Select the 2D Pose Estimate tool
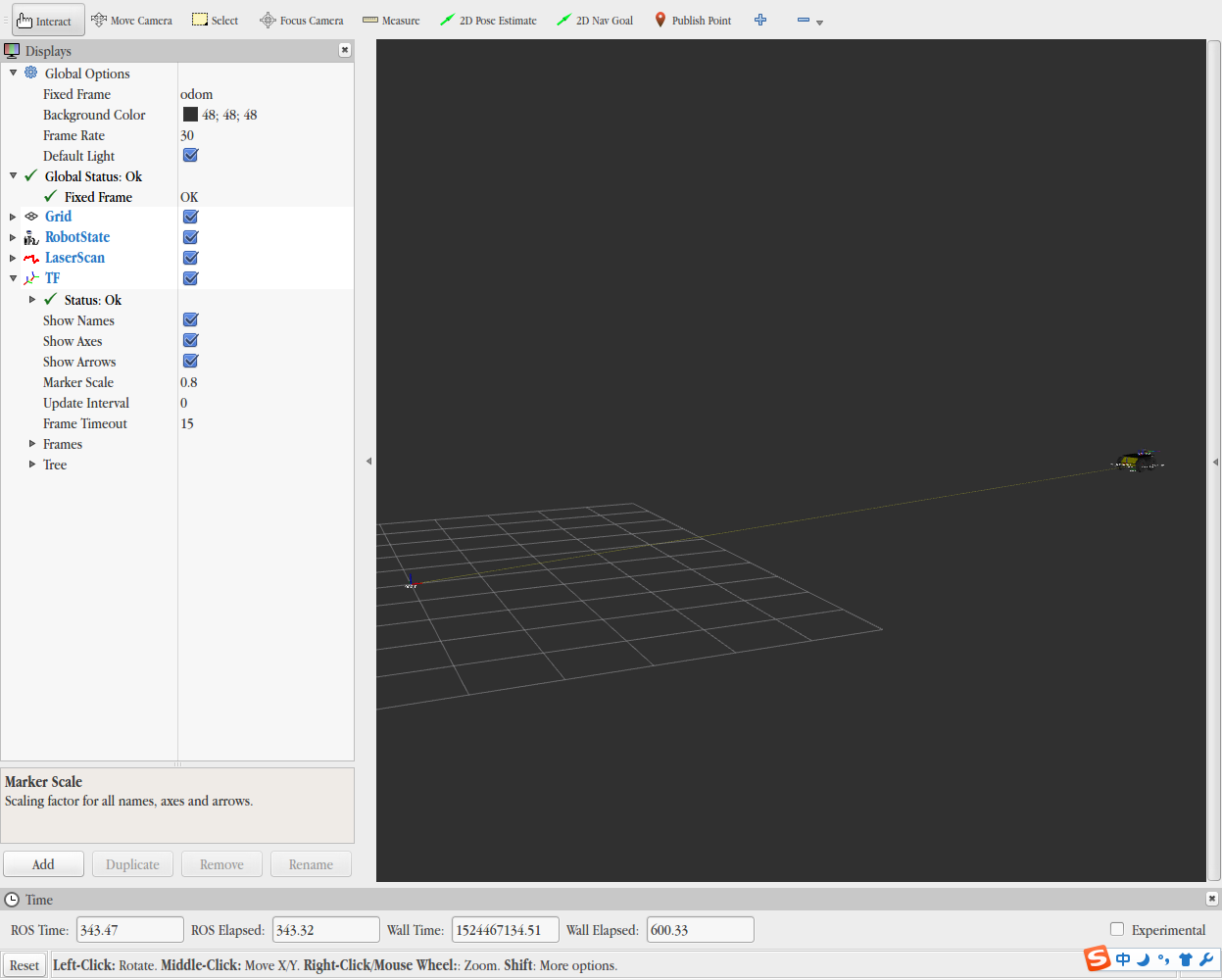Screen dimensions: 1222x980 pos(488,21)
